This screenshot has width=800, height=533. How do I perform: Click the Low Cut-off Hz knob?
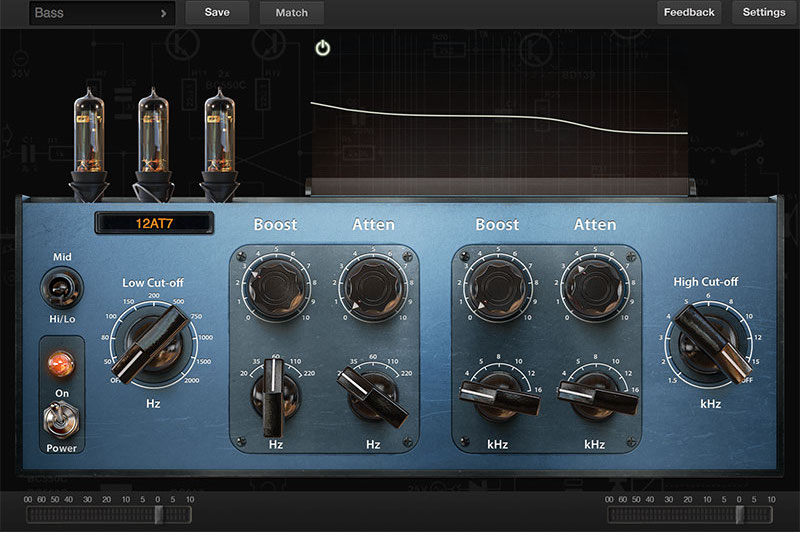(x=154, y=343)
